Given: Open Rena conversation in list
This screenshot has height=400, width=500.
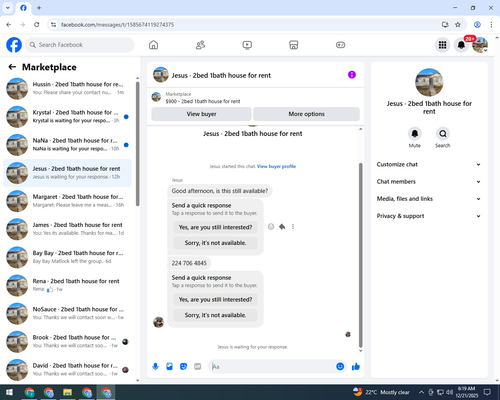Looking at the screenshot, I should [x=67, y=285].
